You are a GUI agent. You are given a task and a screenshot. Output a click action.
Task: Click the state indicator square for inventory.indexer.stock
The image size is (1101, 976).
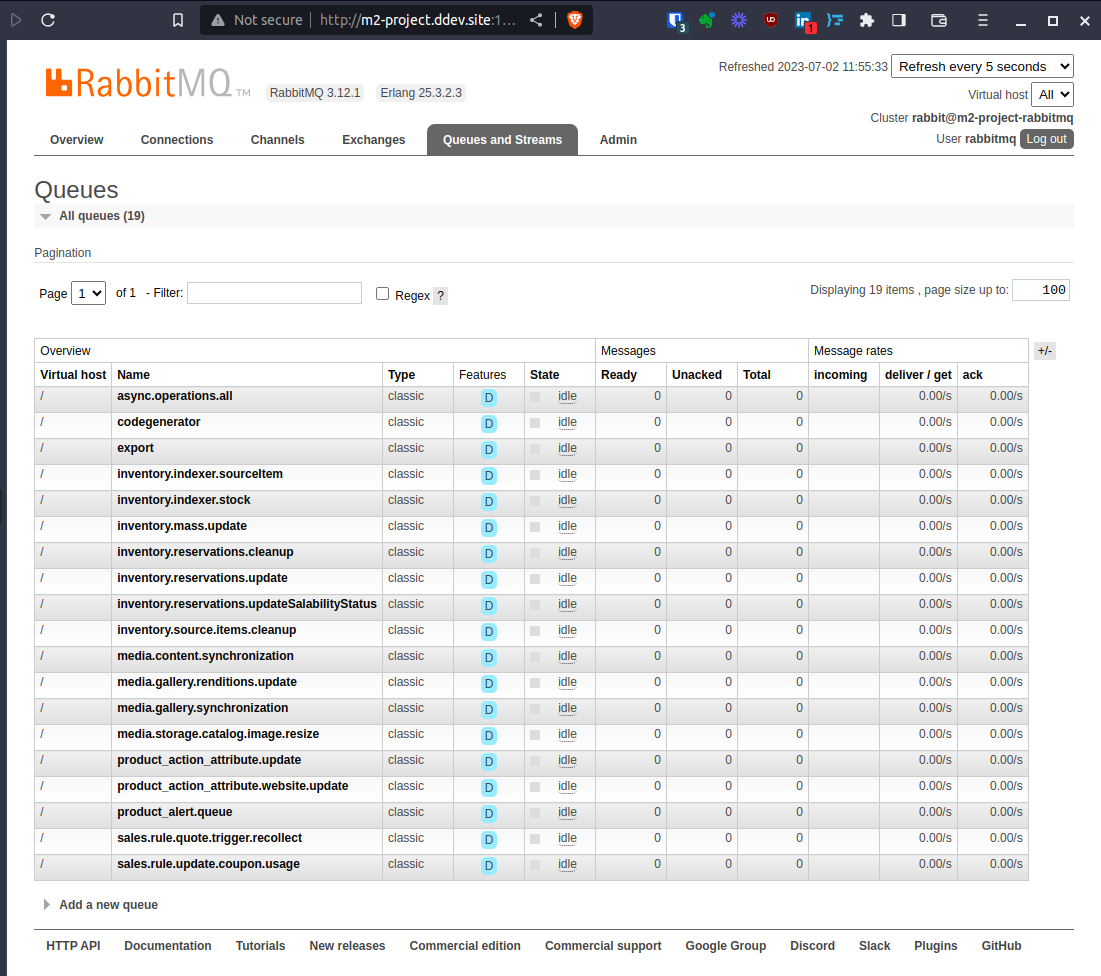[535, 501]
